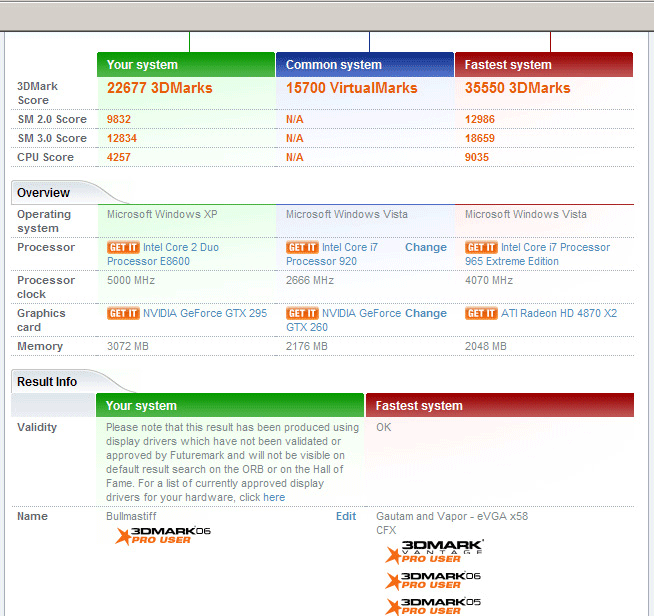Image resolution: width=654 pixels, height=616 pixels.
Task: Click the blue Common system column header
Action: [x=365, y=65]
